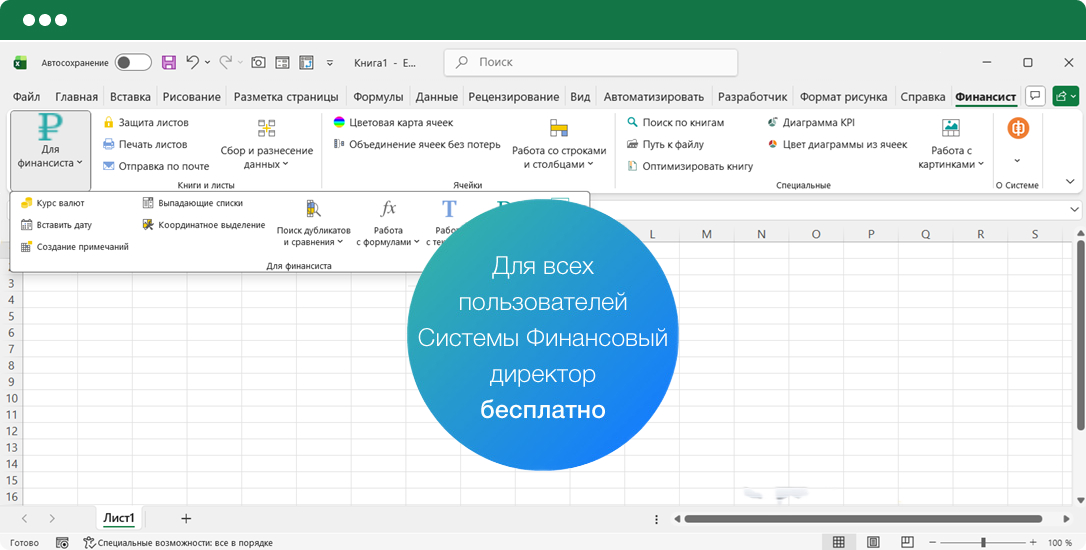
Task: Click the Redo arrow icon
Action: click(x=226, y=62)
